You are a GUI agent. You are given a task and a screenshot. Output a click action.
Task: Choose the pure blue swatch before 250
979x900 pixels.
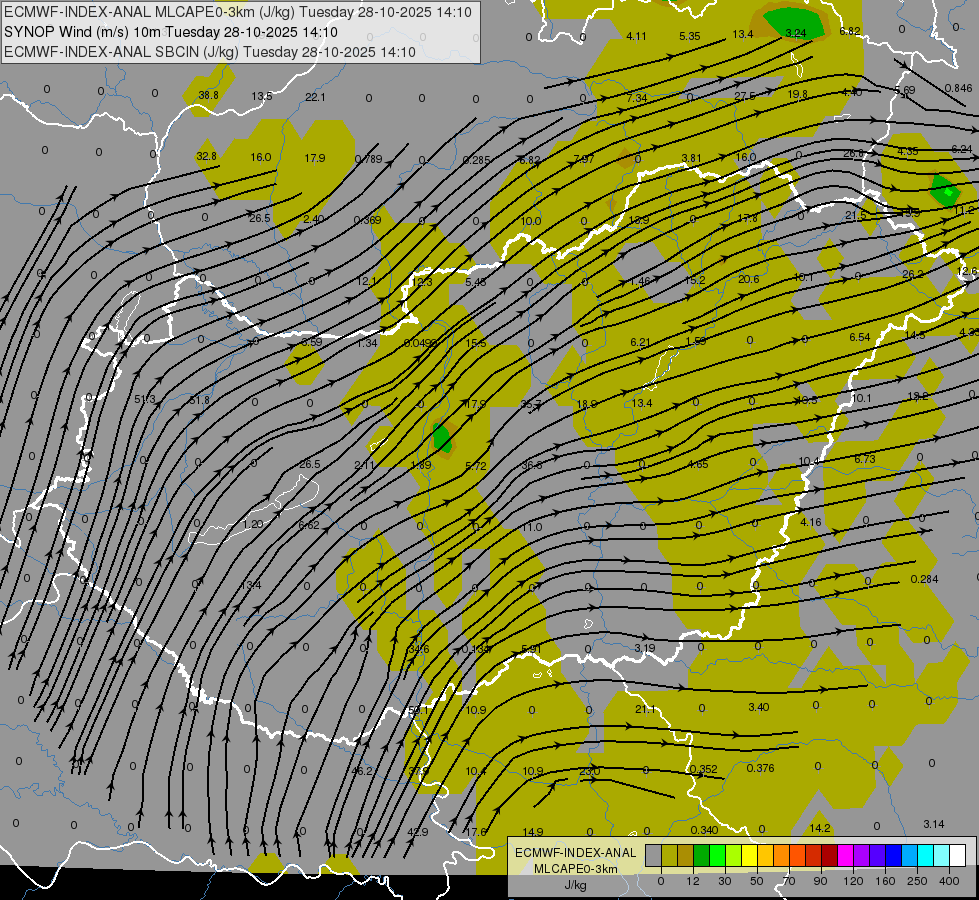(x=893, y=855)
